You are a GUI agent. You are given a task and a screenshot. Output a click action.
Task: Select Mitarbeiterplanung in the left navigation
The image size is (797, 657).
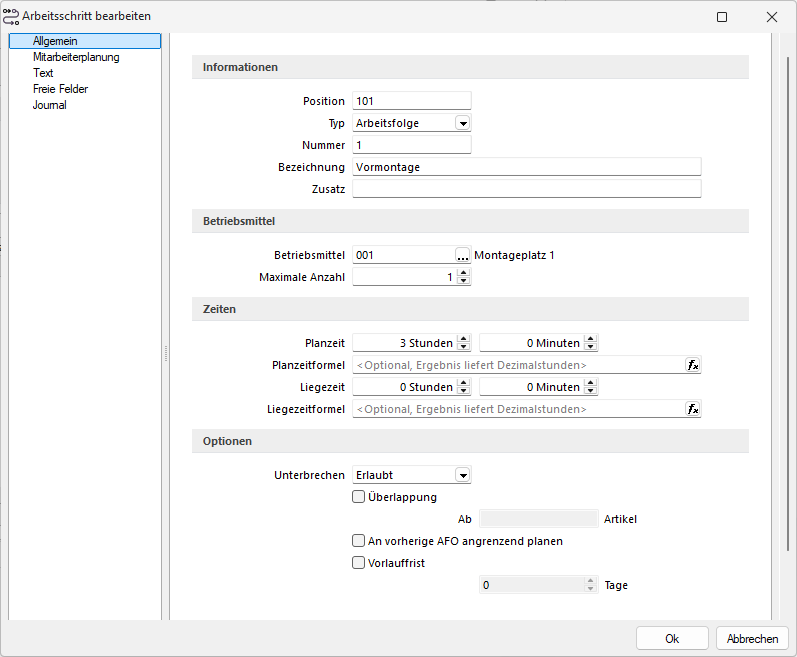click(x=76, y=57)
